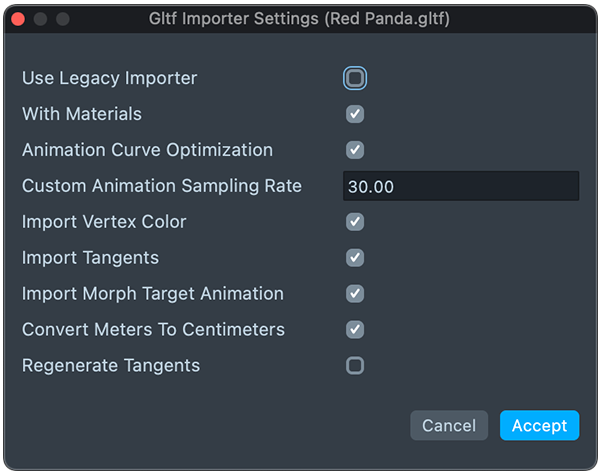The image size is (600, 473).
Task: Close the Gltf Importer Settings window
Action: point(19,19)
